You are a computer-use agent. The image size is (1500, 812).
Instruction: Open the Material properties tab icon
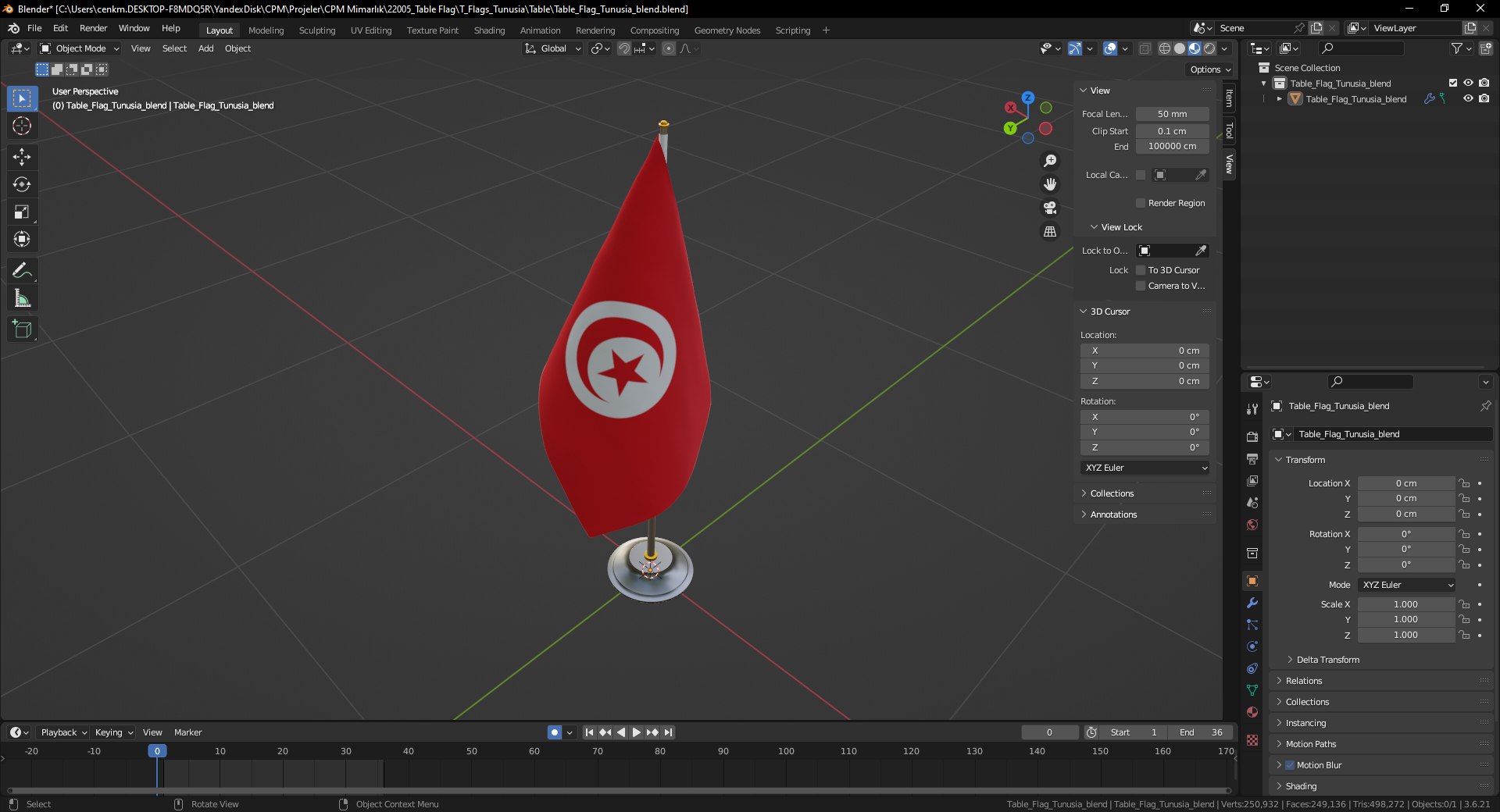click(1252, 712)
